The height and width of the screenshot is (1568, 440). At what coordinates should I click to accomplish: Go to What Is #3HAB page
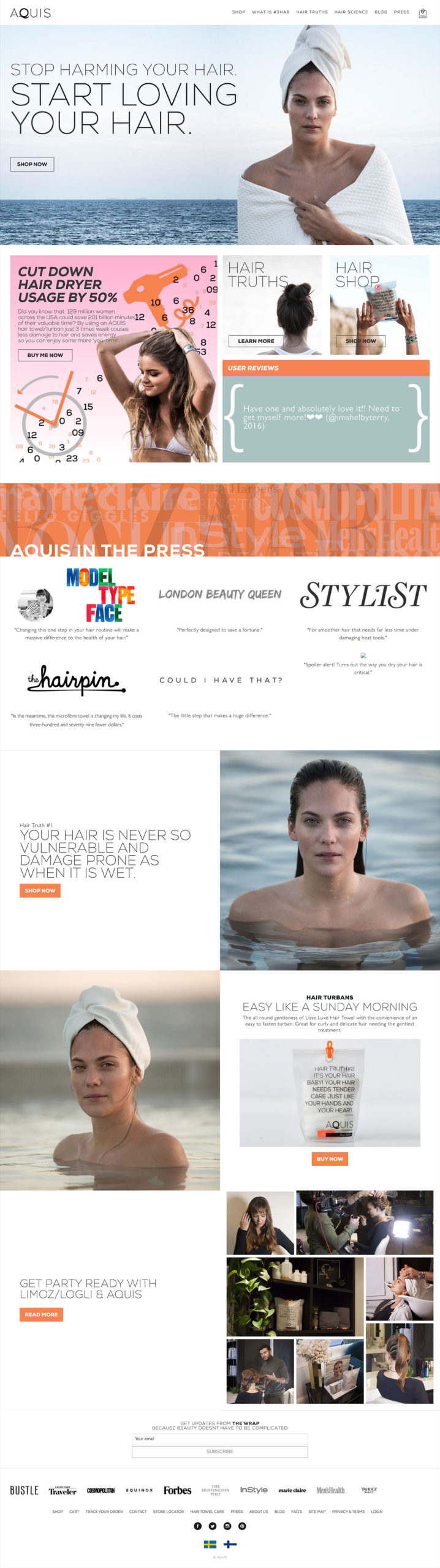point(271,12)
